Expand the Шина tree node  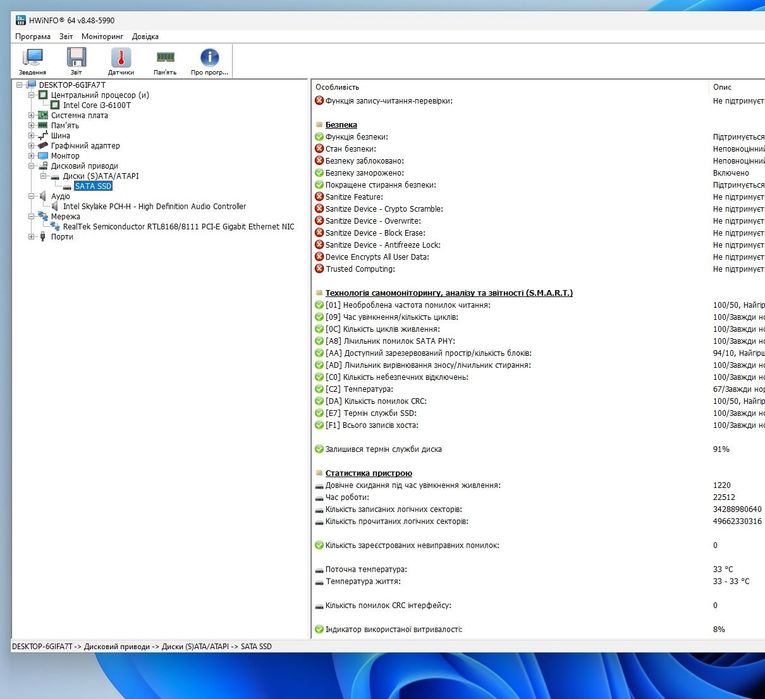point(31,136)
